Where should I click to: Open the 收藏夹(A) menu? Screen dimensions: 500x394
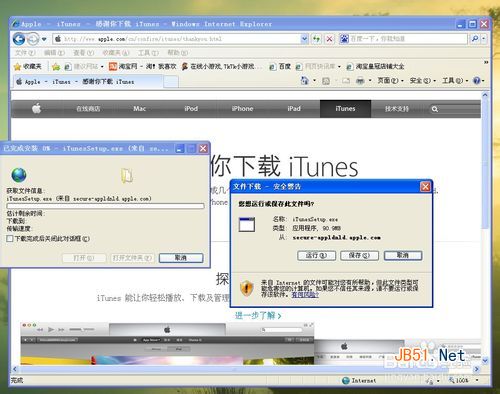click(x=115, y=53)
